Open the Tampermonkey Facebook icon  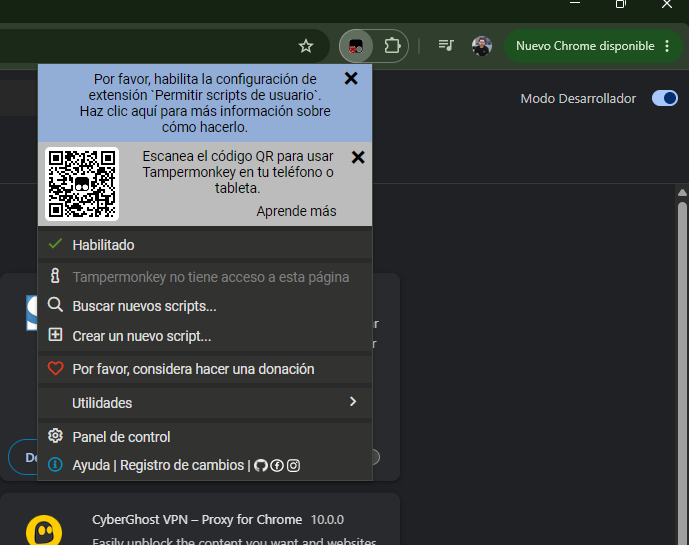[x=277, y=465]
